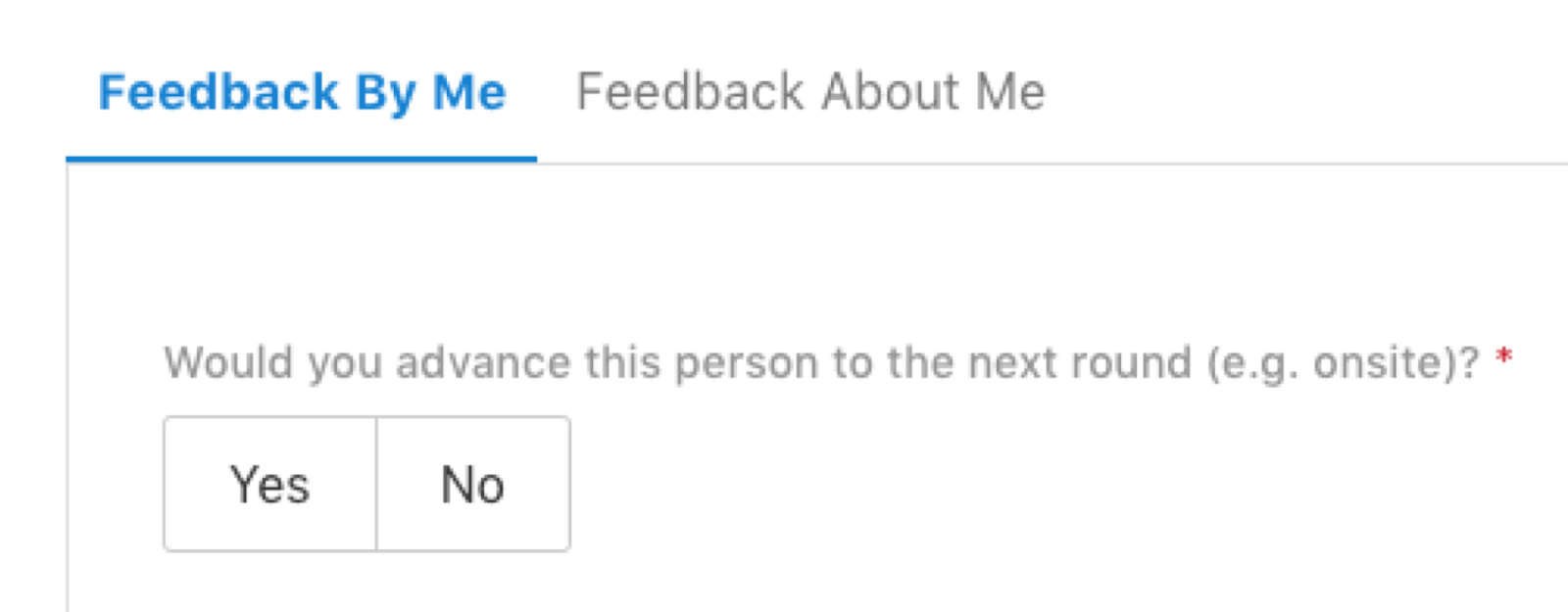Viewport: 1568px width, 612px height.
Task: Choose Yes to advance this person
Action: tap(270, 484)
